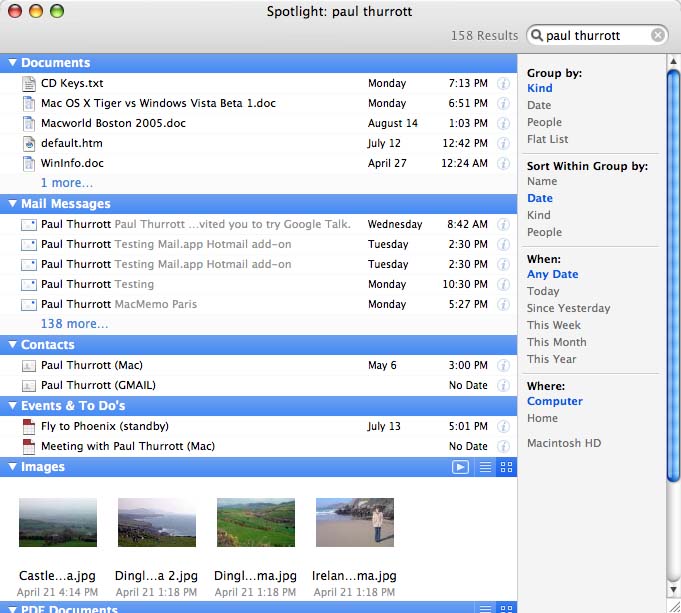Screen dimensions: 681x613
Task: Filter results to This Month
Action: [557, 342]
